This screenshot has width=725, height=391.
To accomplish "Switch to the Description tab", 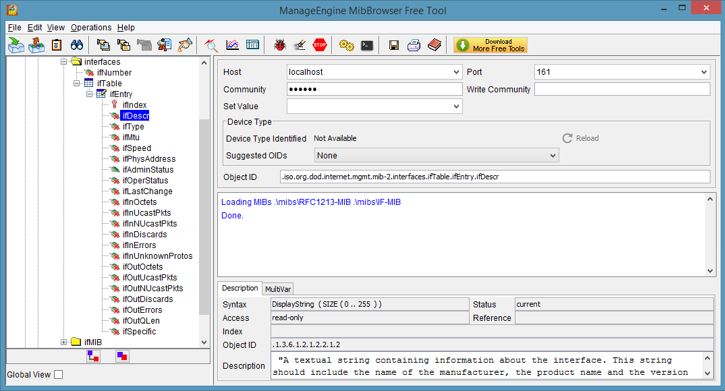I will pos(240,288).
